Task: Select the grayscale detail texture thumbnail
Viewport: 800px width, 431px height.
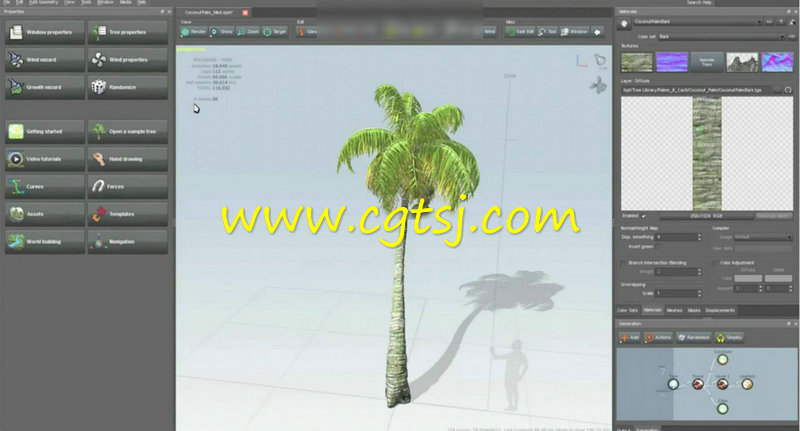Action: pos(742,62)
